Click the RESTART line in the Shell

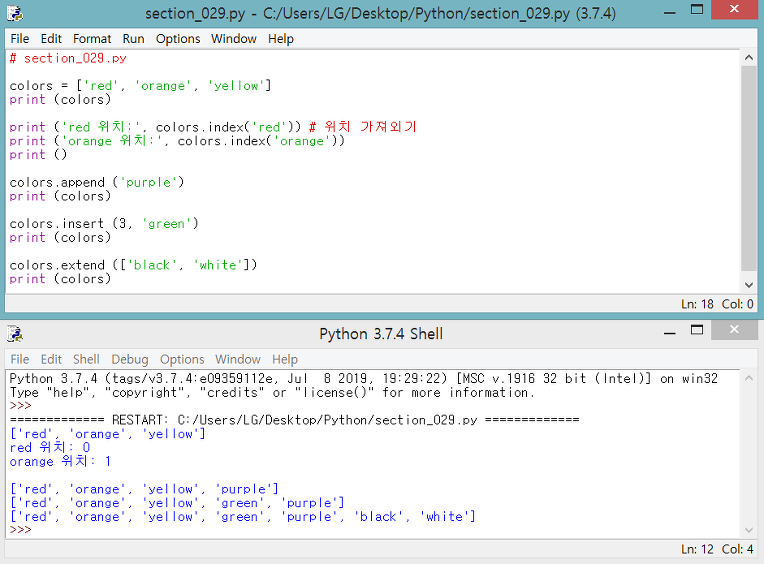pyautogui.click(x=294, y=420)
